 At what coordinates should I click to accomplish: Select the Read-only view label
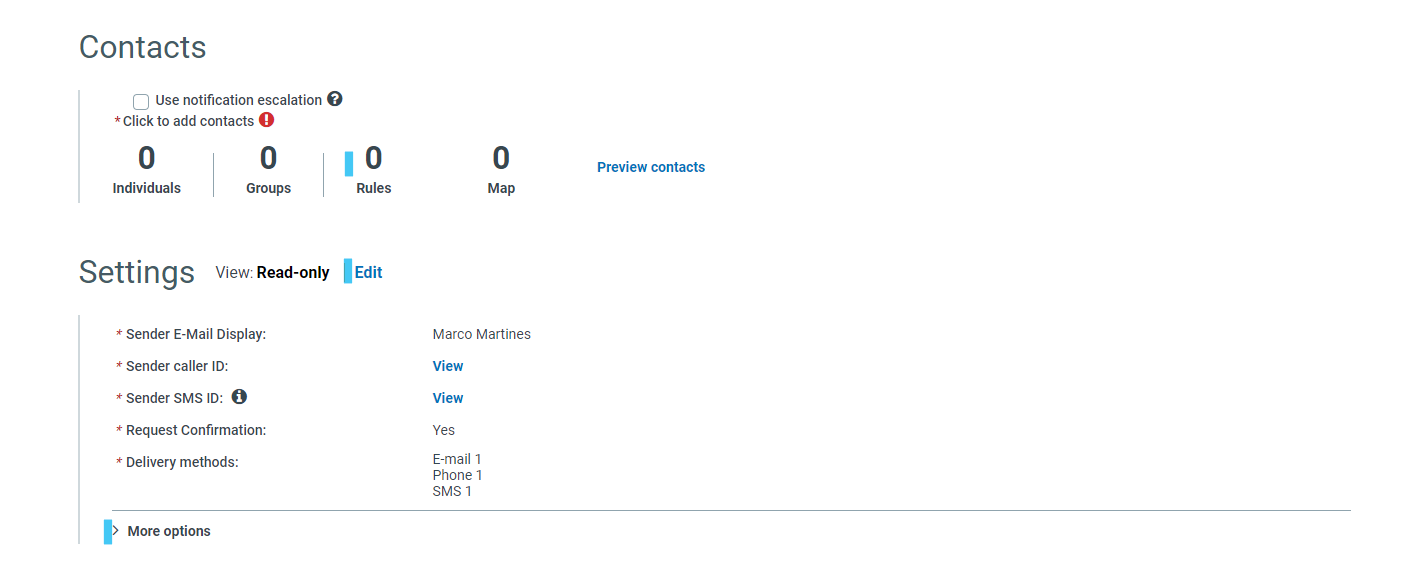click(293, 272)
